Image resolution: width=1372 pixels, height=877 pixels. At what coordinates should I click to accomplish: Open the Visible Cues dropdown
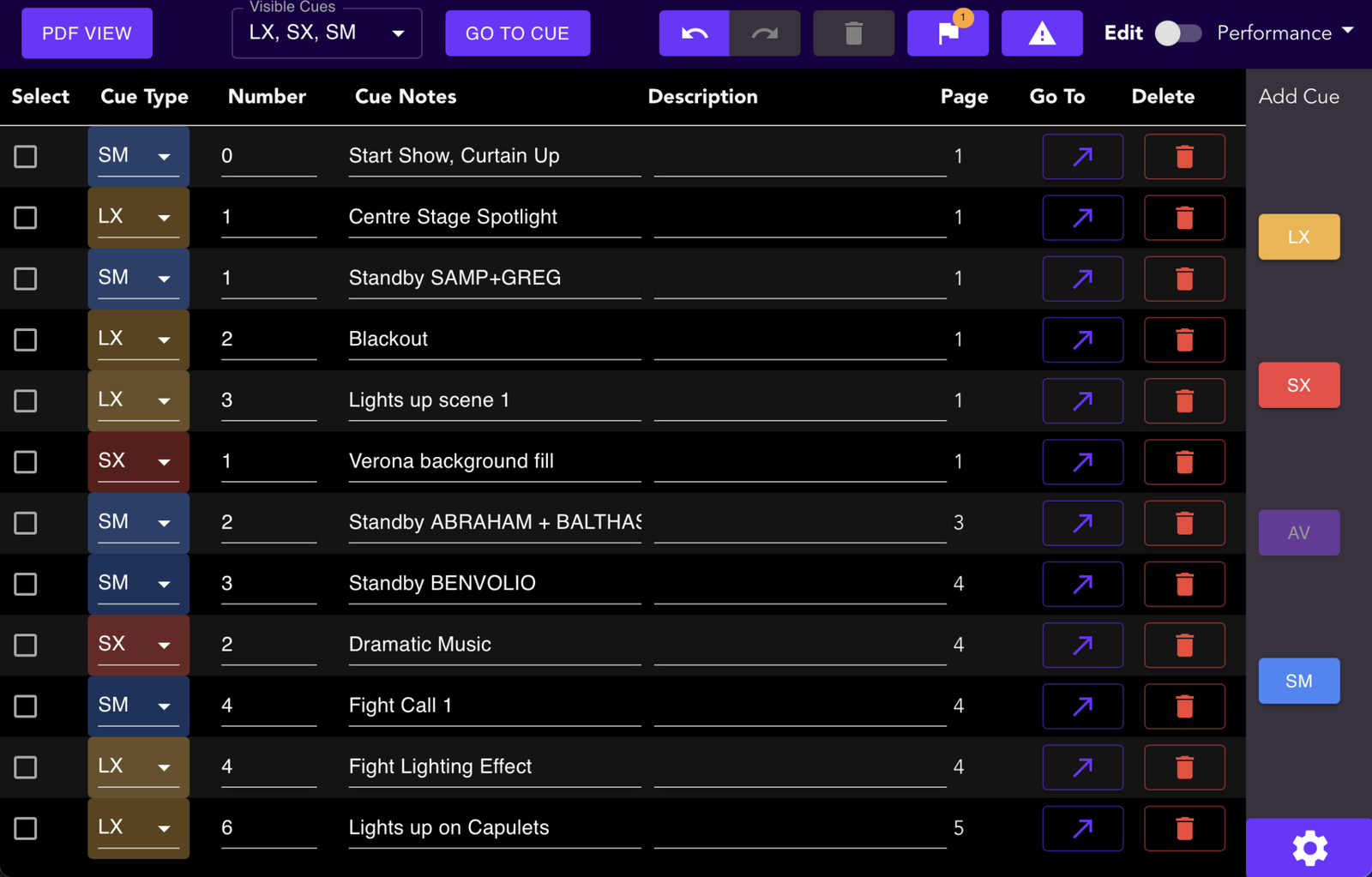click(327, 33)
